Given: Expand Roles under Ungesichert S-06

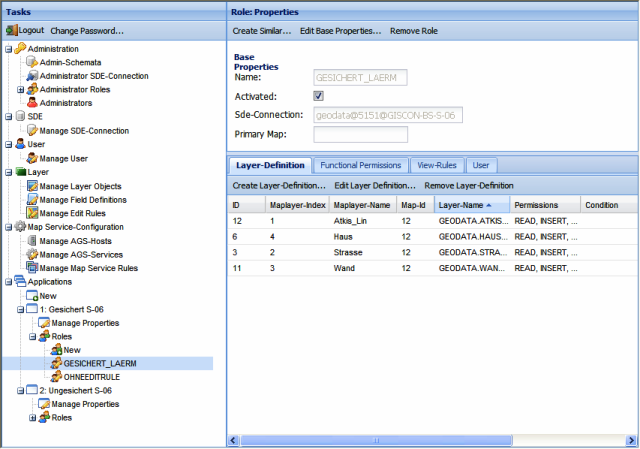Looking at the screenshot, I should pyautogui.click(x=33, y=418).
